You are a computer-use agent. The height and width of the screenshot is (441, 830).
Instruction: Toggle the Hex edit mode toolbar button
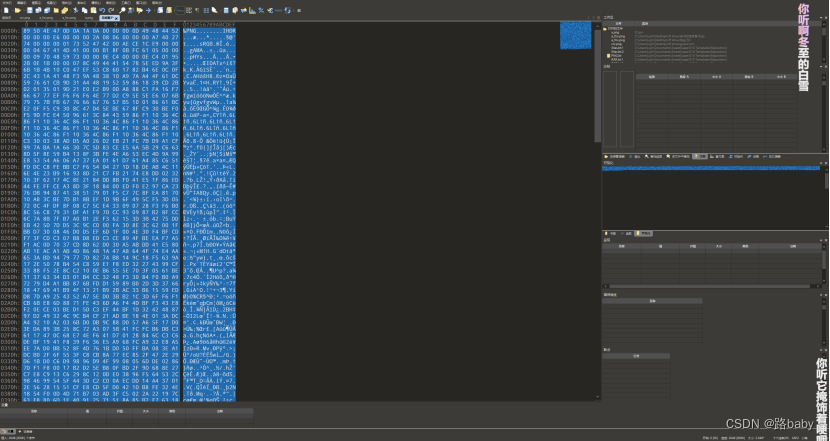coord(180,10)
